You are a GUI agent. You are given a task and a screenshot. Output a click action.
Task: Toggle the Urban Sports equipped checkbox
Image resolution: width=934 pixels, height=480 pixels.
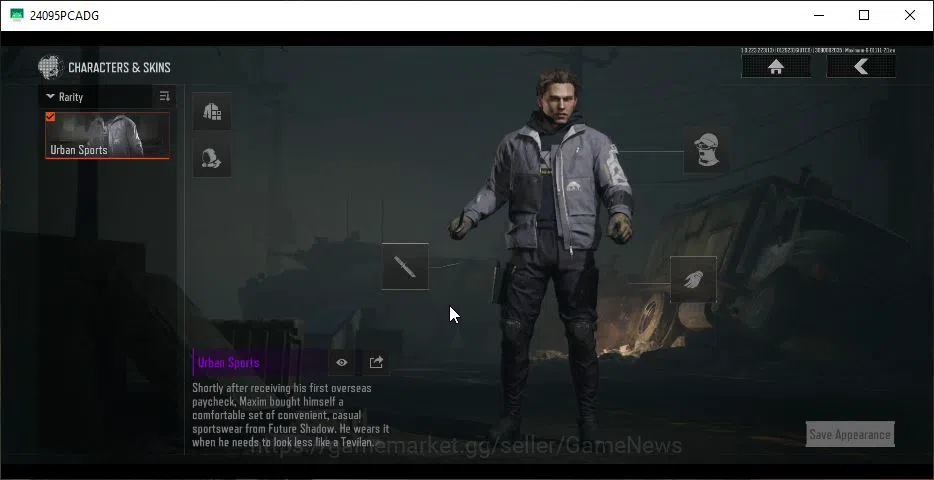click(x=51, y=117)
